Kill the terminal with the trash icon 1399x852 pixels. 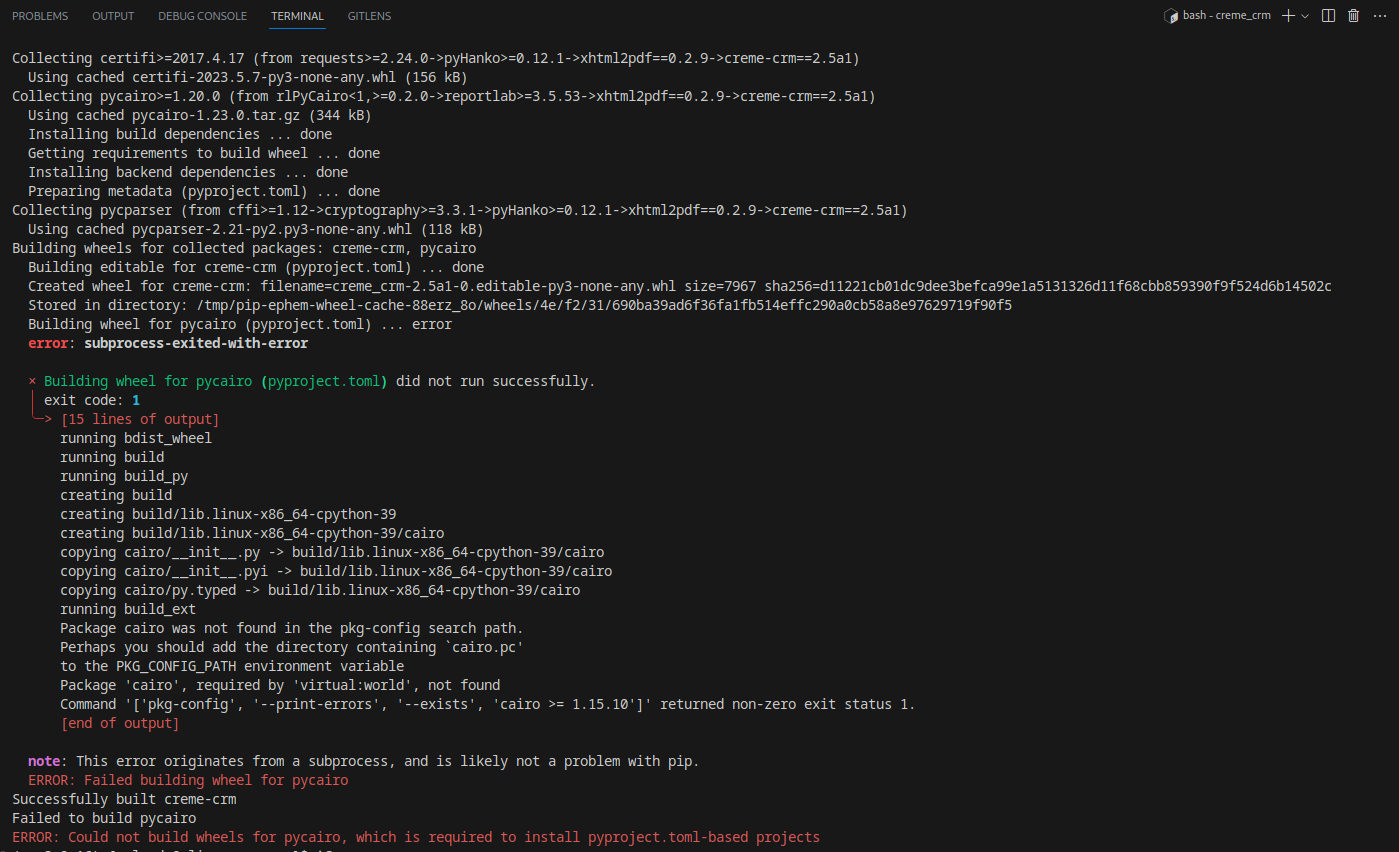[1354, 16]
